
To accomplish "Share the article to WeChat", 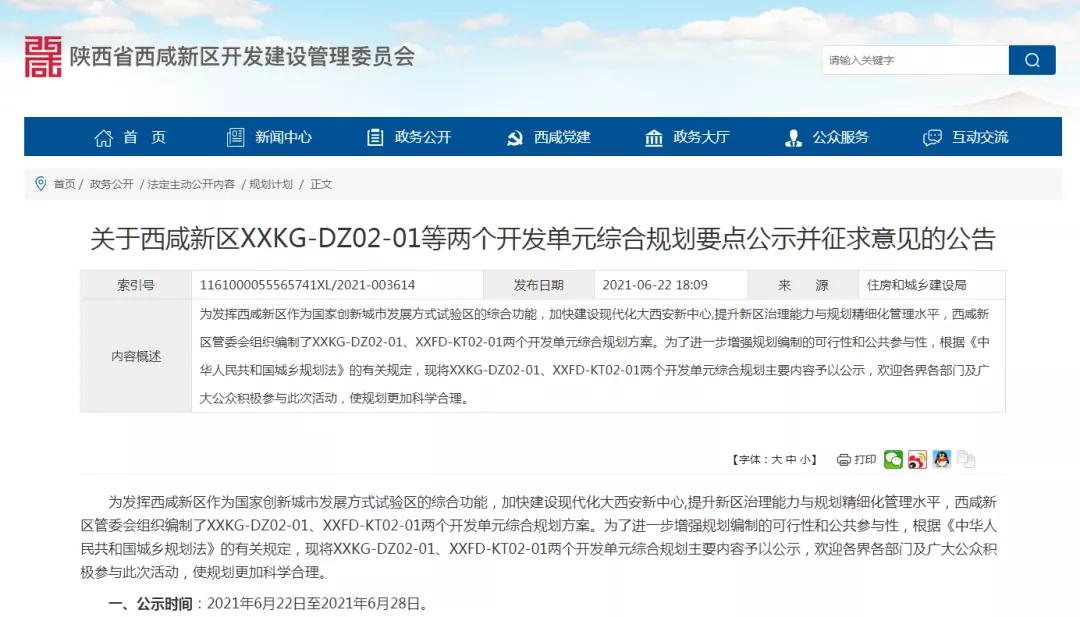I will pyautogui.click(x=893, y=459).
